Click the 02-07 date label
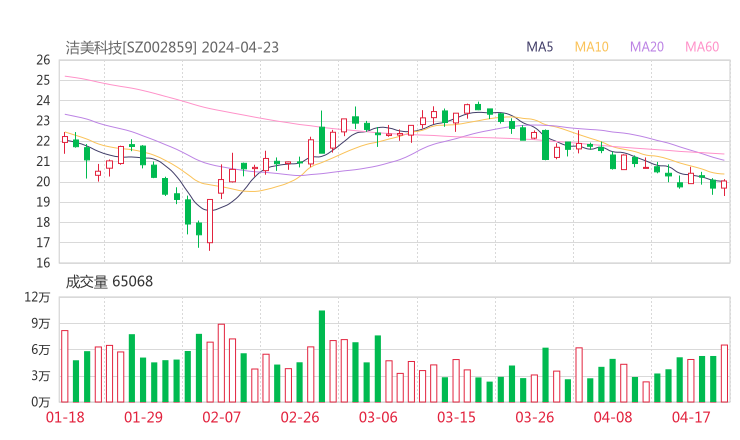This screenshot has width=740, height=440. click(x=222, y=417)
